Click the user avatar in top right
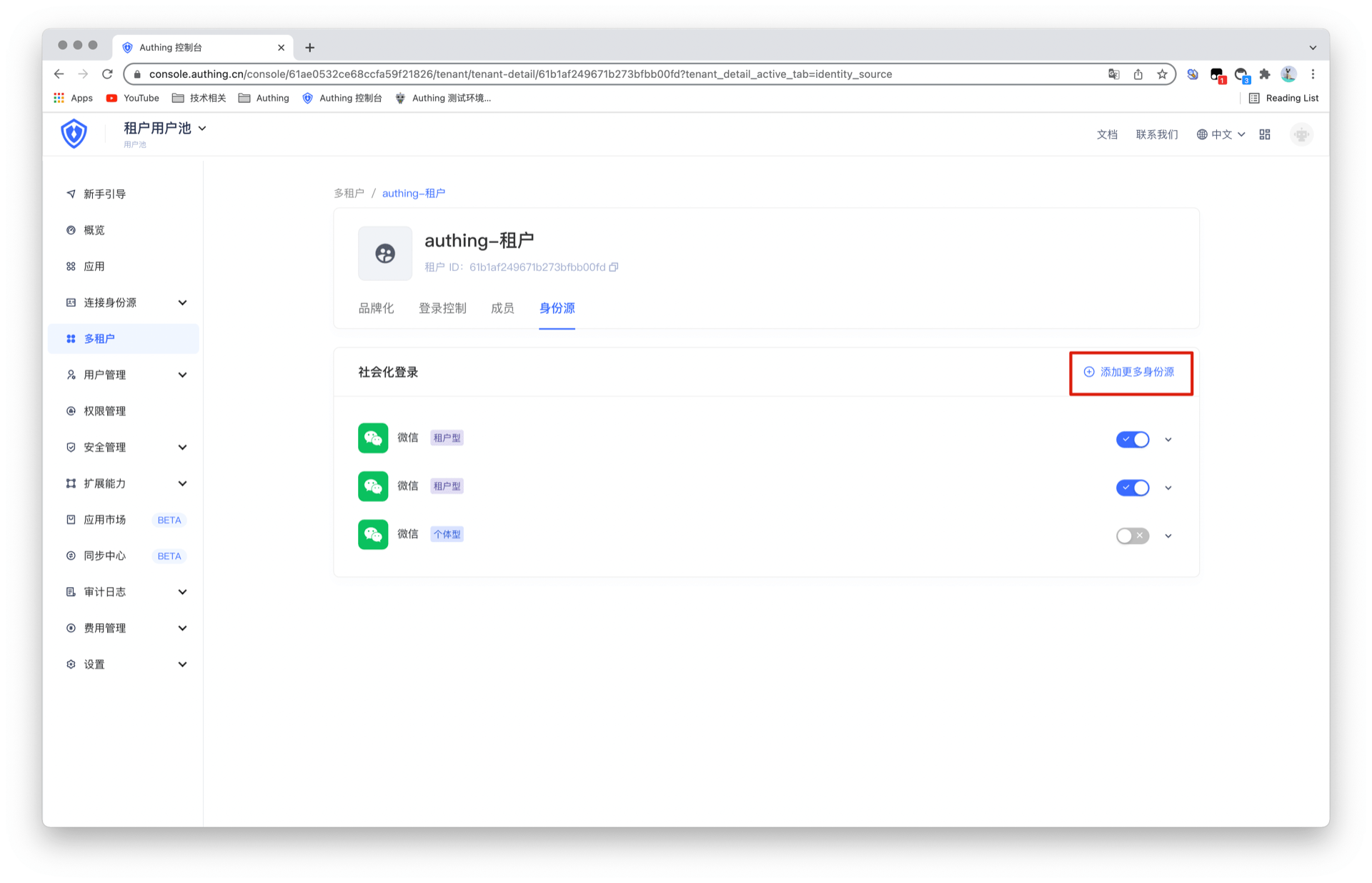 [x=1301, y=134]
